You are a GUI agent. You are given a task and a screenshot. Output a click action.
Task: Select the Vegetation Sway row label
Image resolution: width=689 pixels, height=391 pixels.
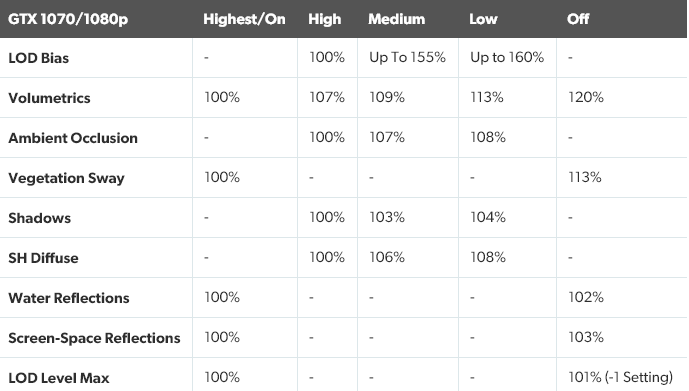tap(66, 178)
